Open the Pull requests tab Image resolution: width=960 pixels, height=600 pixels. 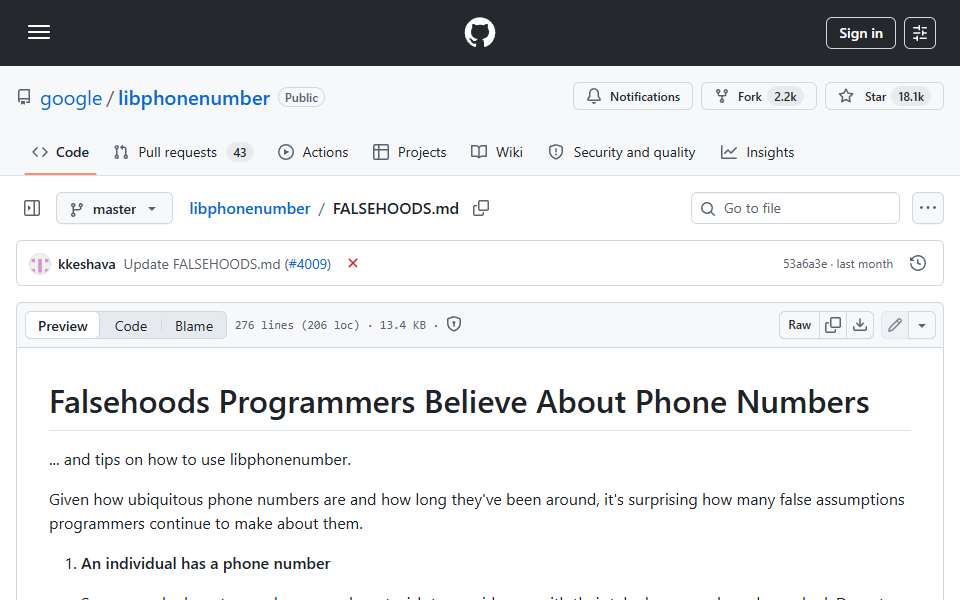point(182,152)
